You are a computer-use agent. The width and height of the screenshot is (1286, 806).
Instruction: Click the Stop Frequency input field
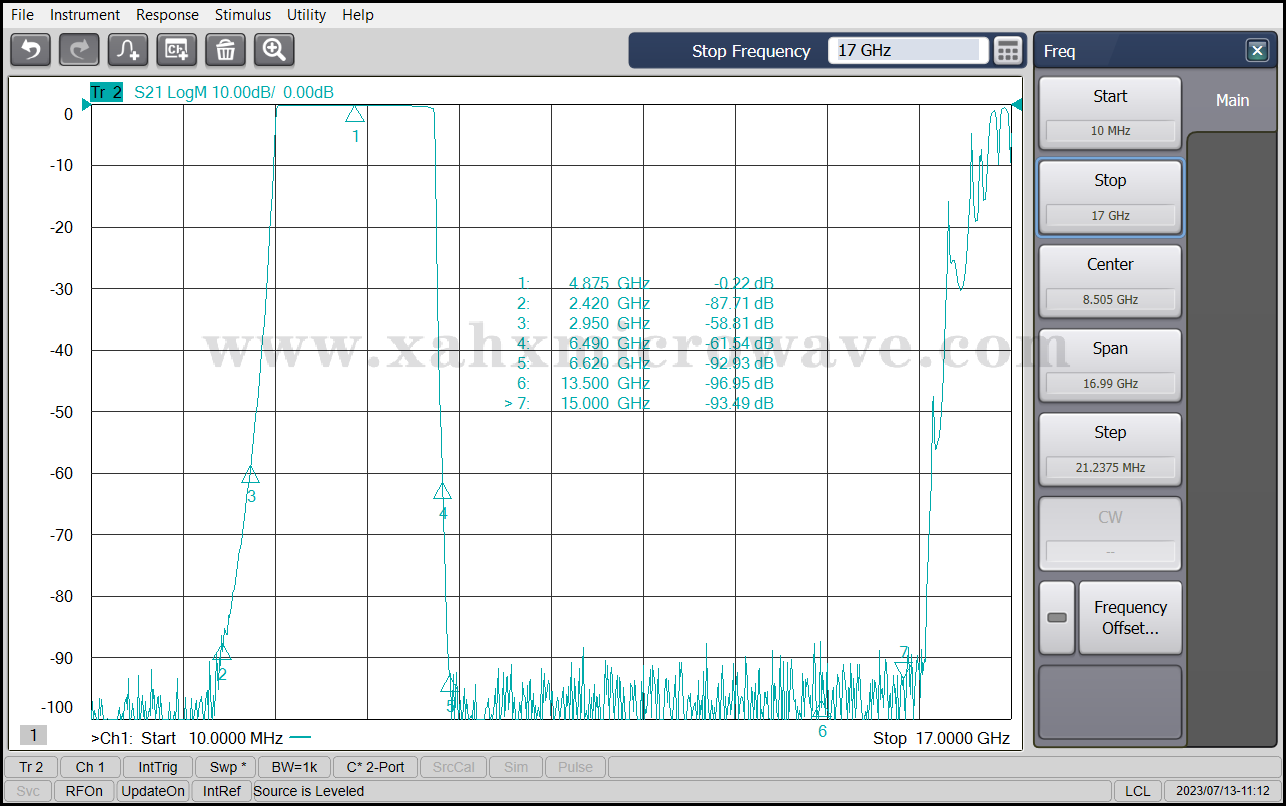907,50
